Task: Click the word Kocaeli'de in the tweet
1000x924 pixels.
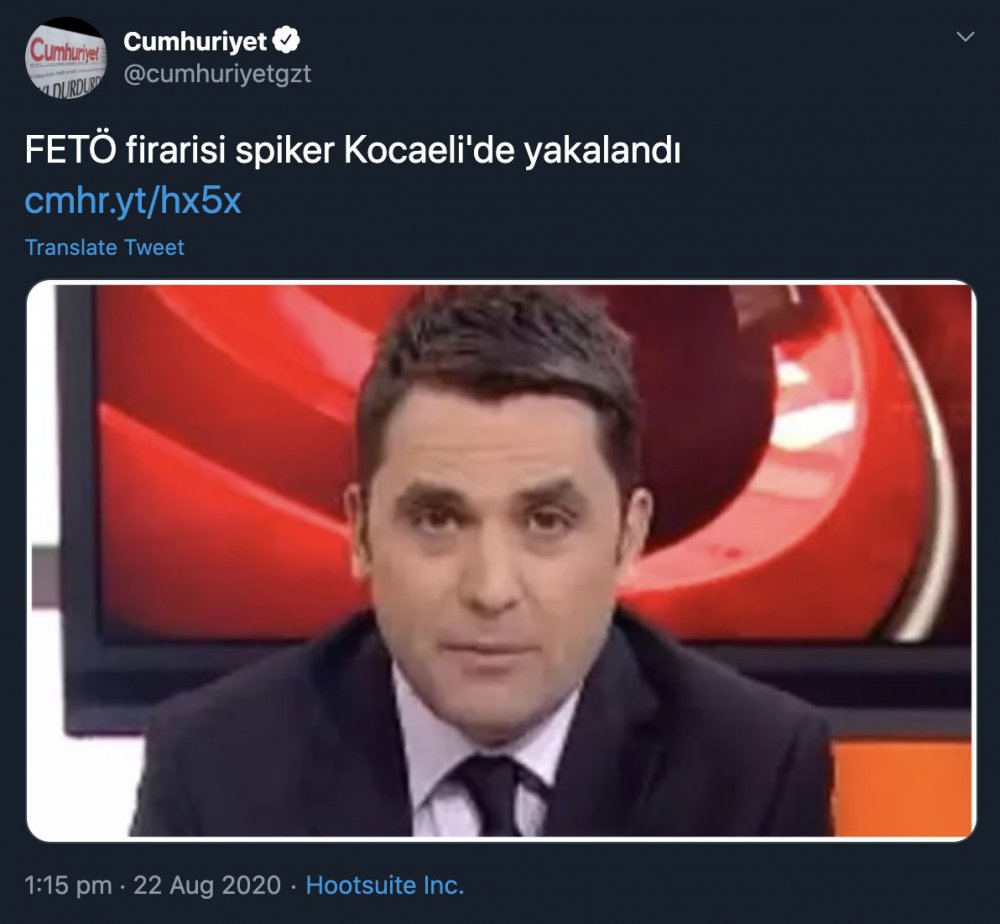Action: (x=429, y=151)
